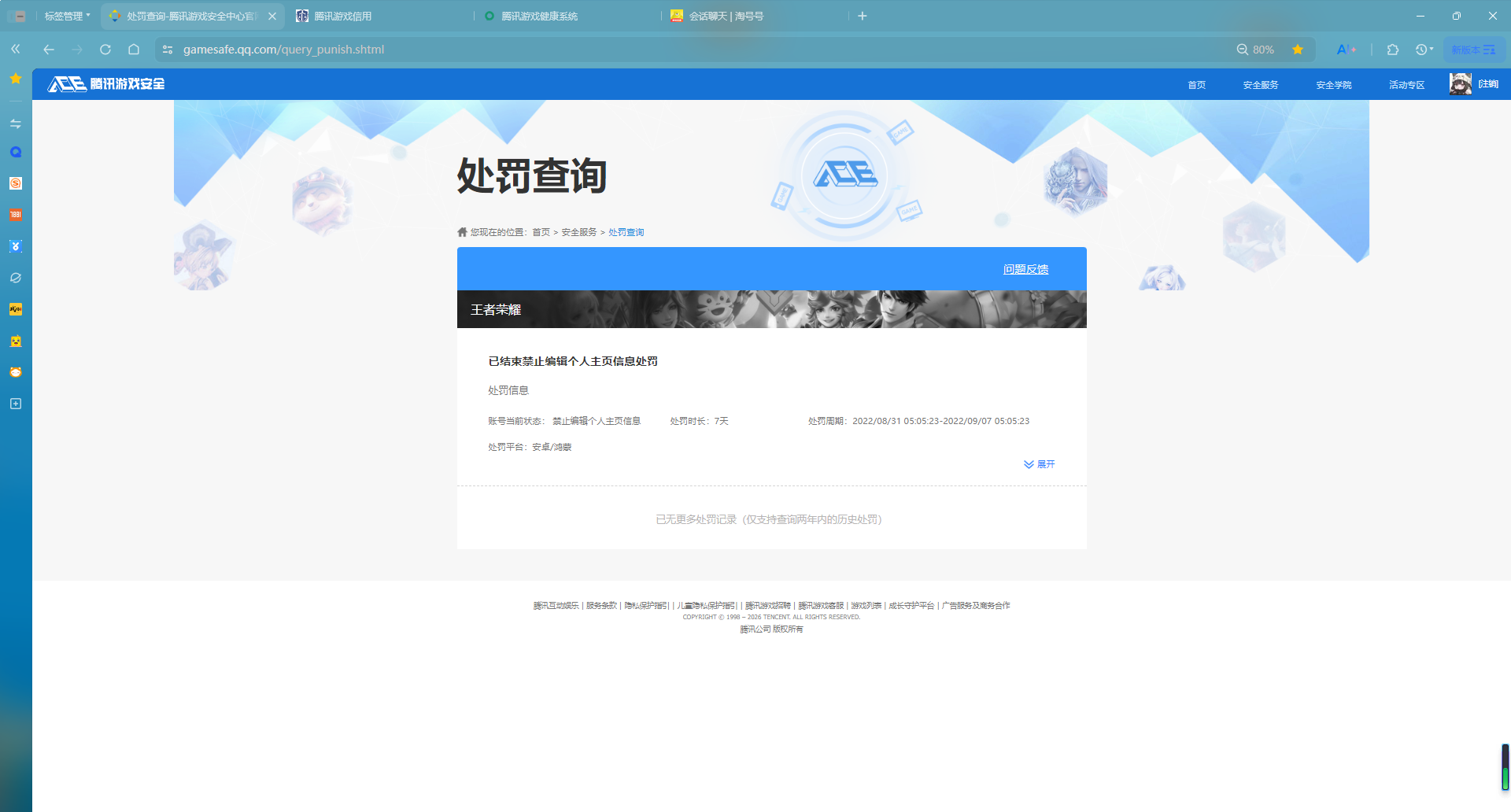Open the extensions puzzle icon
Screen dimensions: 1511x812
(1393, 49)
